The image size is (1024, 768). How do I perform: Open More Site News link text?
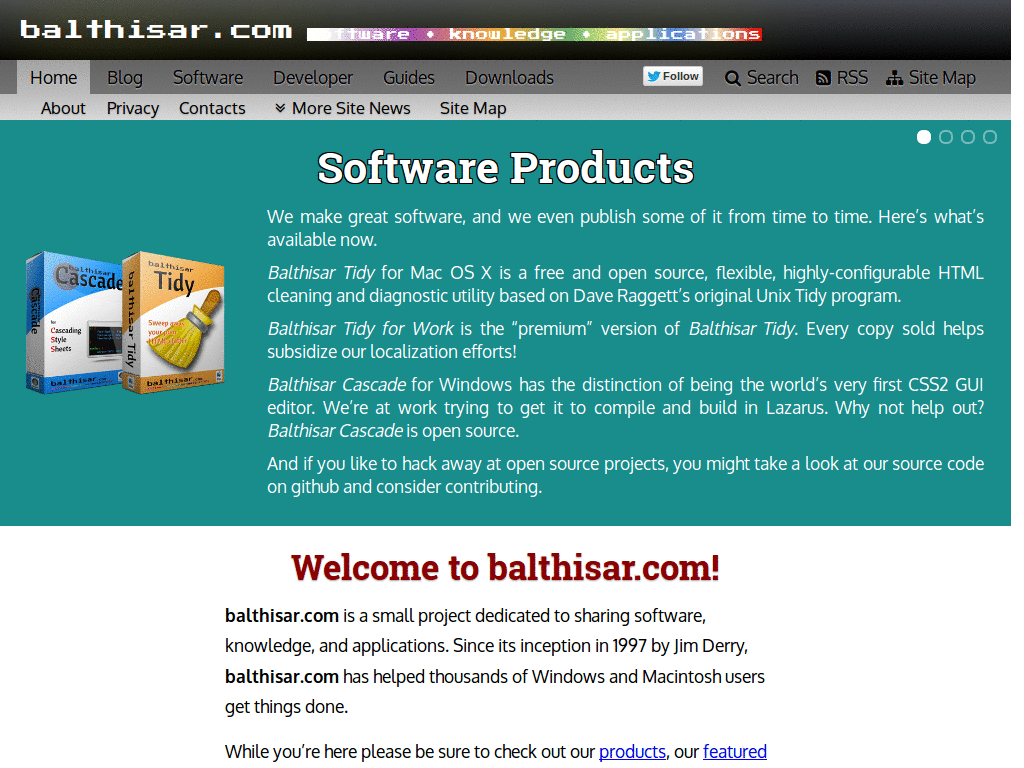tap(351, 108)
